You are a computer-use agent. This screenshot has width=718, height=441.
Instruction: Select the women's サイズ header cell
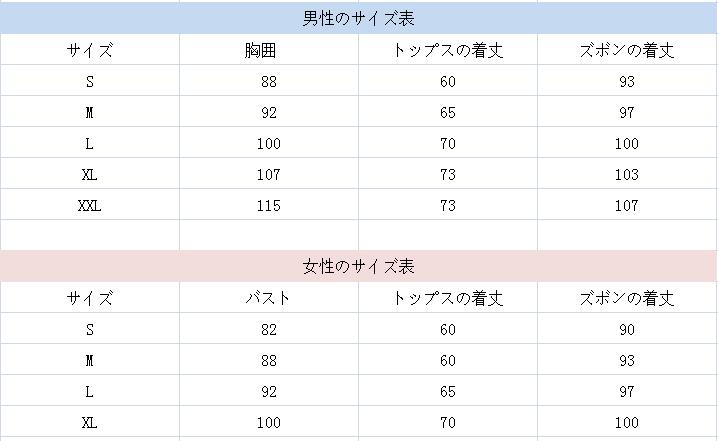point(90,298)
